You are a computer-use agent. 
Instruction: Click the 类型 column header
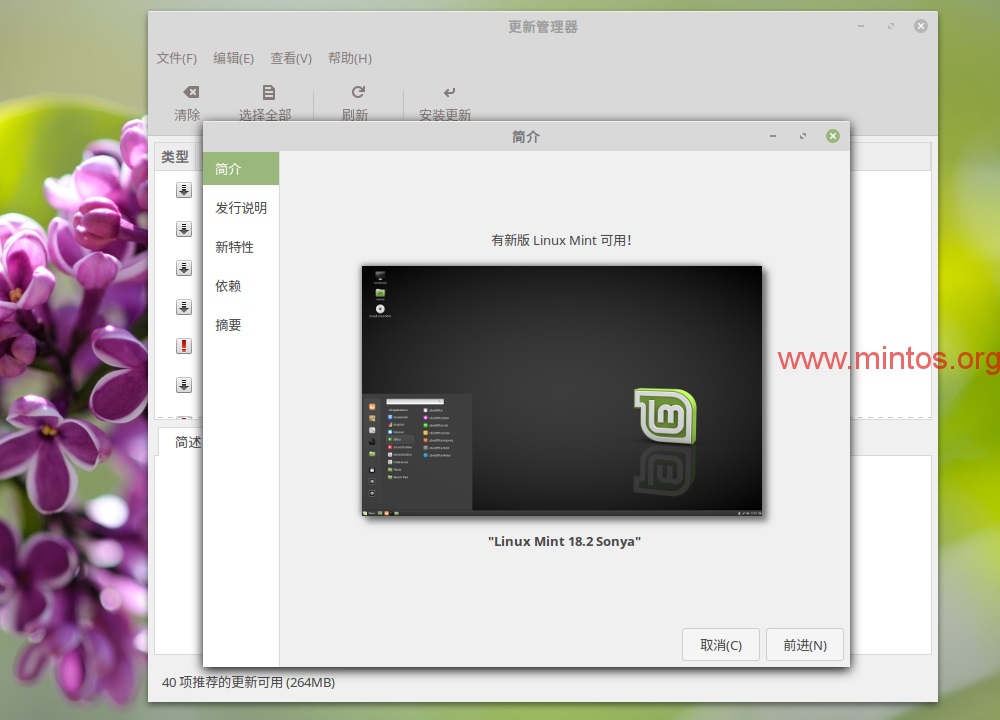[175, 157]
